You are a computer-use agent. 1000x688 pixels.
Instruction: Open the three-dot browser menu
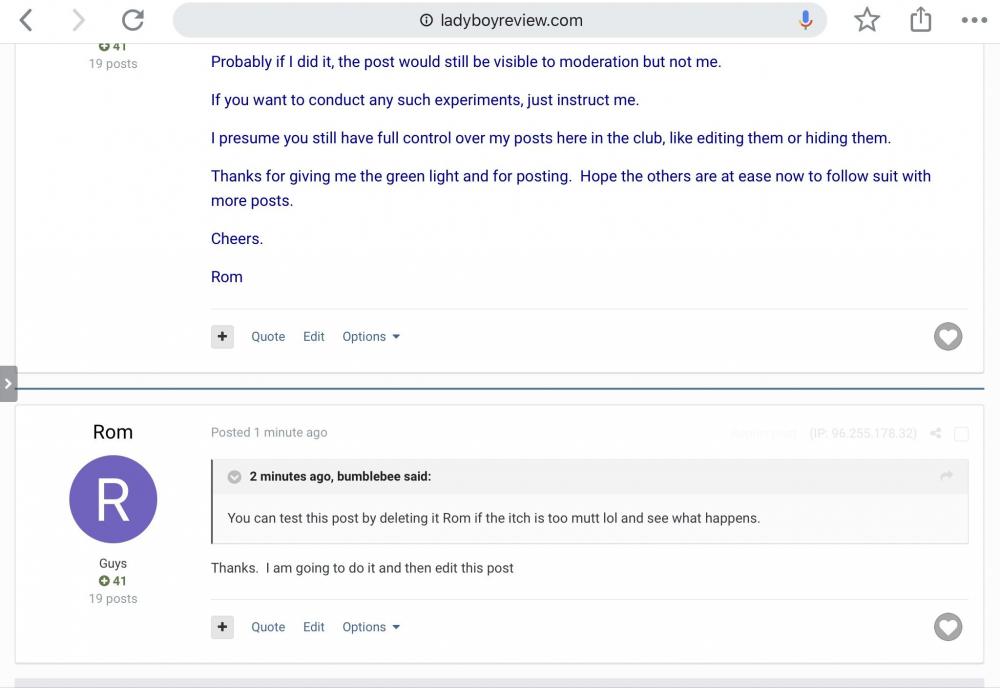pos(974,20)
